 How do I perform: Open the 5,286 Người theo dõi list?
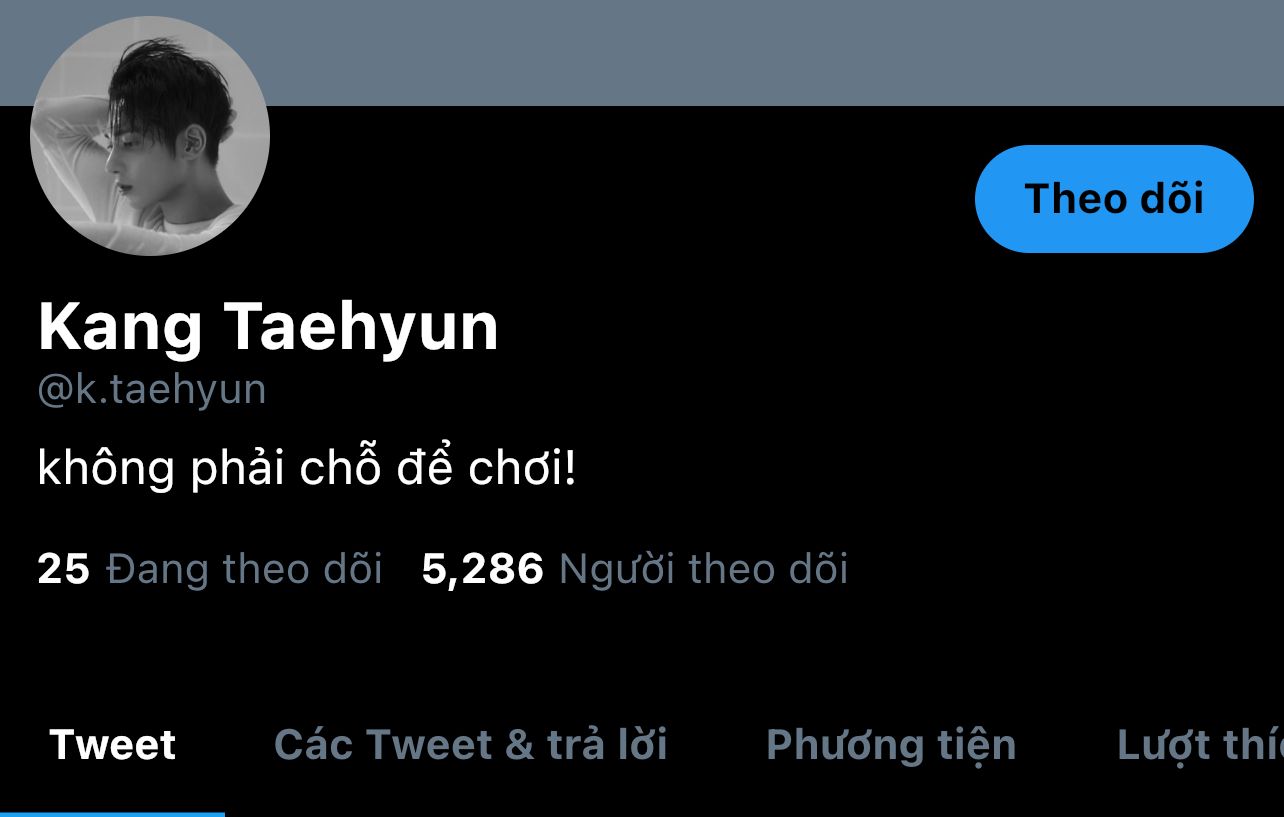[635, 569]
